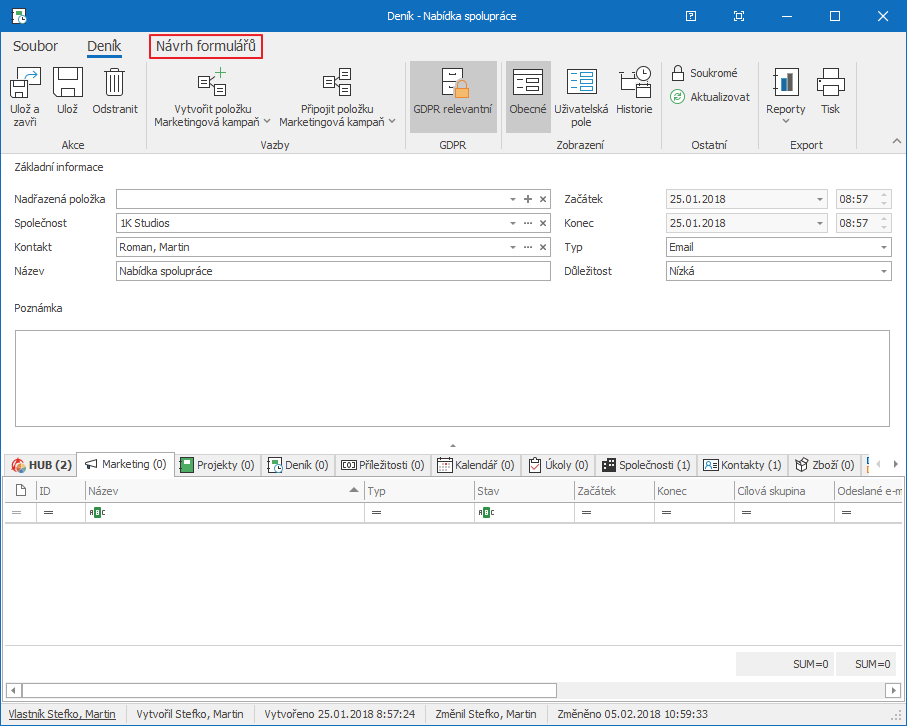Click the horizontal scrollbar thumb
The height and width of the screenshot is (726, 907).
tap(289, 690)
